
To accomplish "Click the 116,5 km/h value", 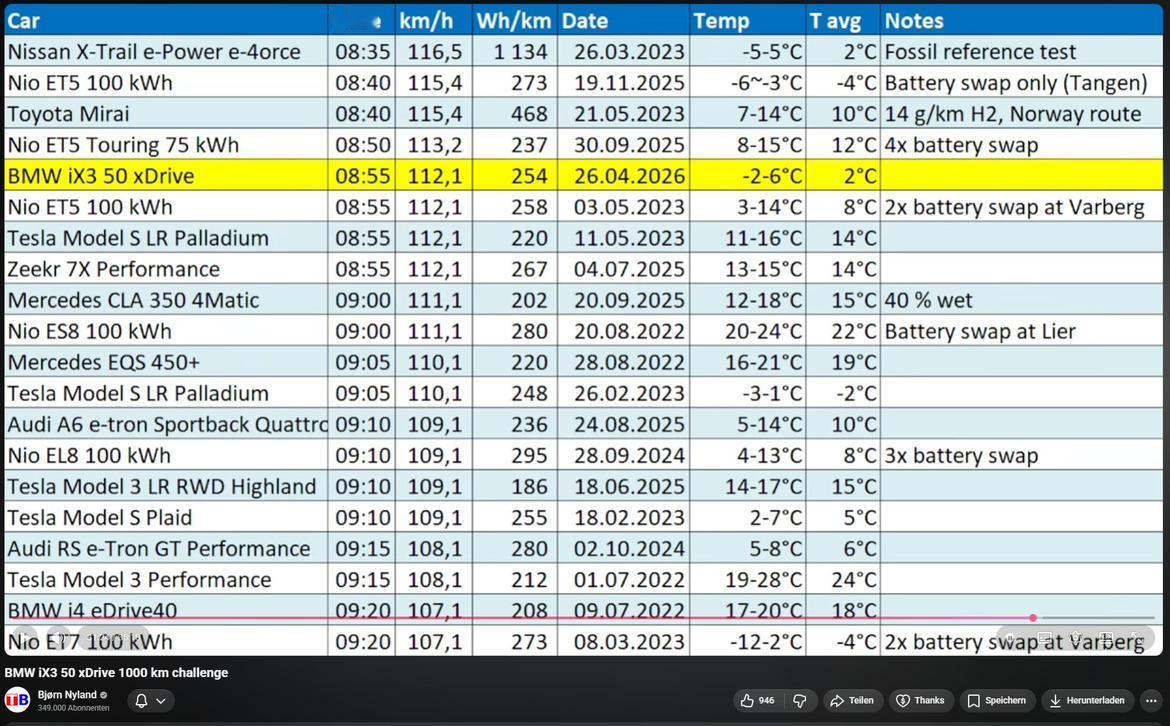I will pyautogui.click(x=435, y=51).
